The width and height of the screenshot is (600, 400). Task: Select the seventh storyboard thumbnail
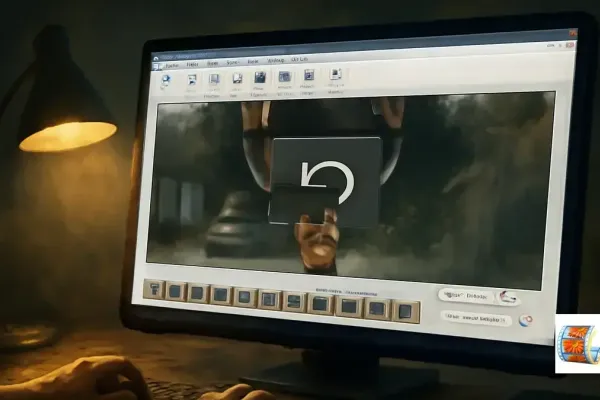[293, 301]
